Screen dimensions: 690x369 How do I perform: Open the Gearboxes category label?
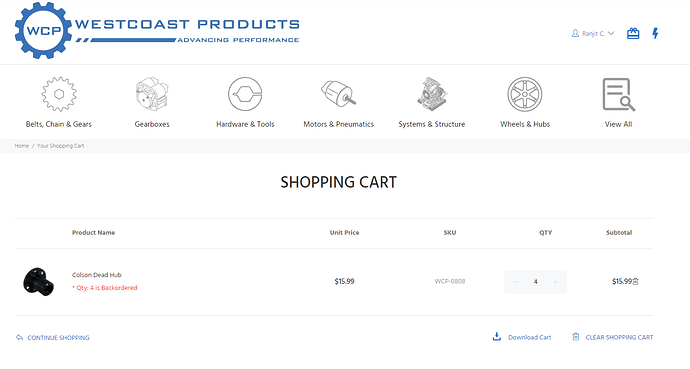(152, 124)
